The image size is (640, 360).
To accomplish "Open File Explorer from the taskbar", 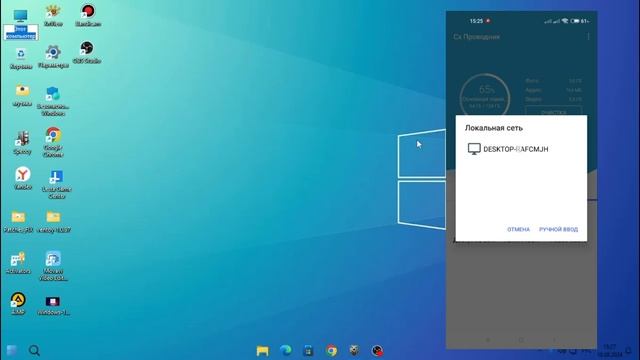I will pyautogui.click(x=262, y=350).
